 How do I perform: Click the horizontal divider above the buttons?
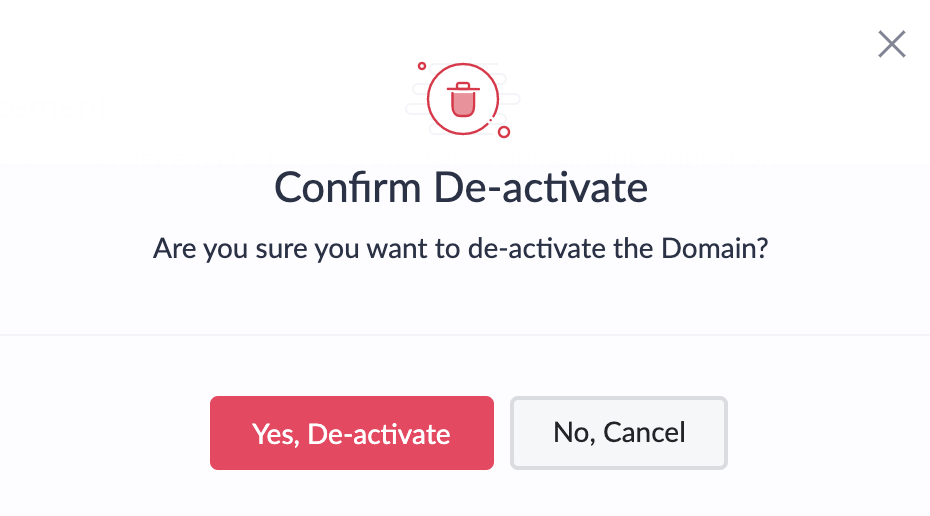(465, 335)
